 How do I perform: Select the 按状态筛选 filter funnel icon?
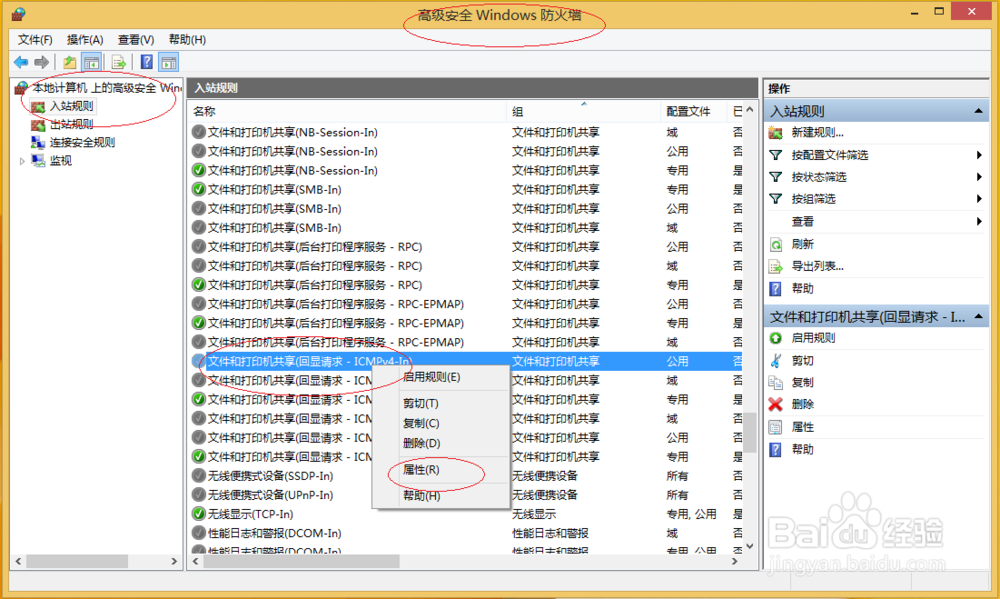[774, 176]
